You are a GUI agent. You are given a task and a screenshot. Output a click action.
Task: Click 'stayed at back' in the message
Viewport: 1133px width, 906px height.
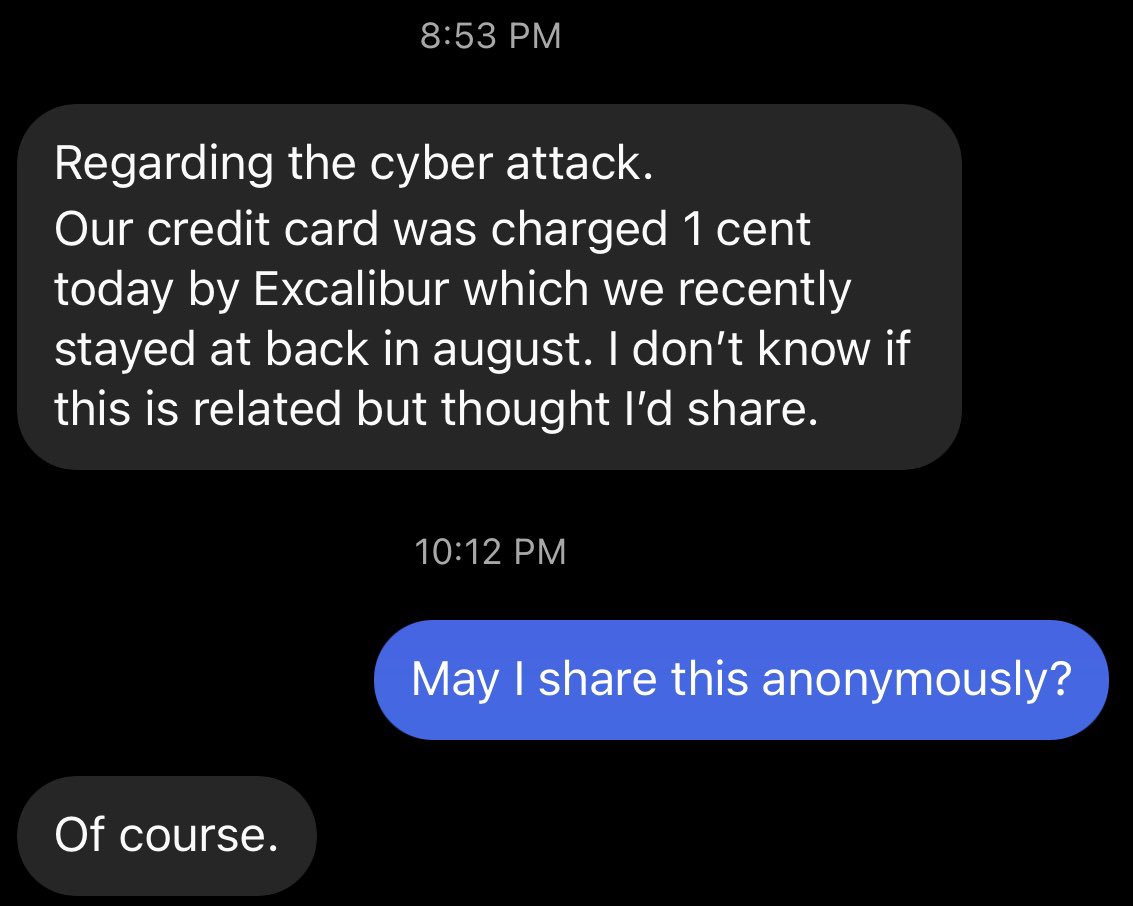point(212,350)
